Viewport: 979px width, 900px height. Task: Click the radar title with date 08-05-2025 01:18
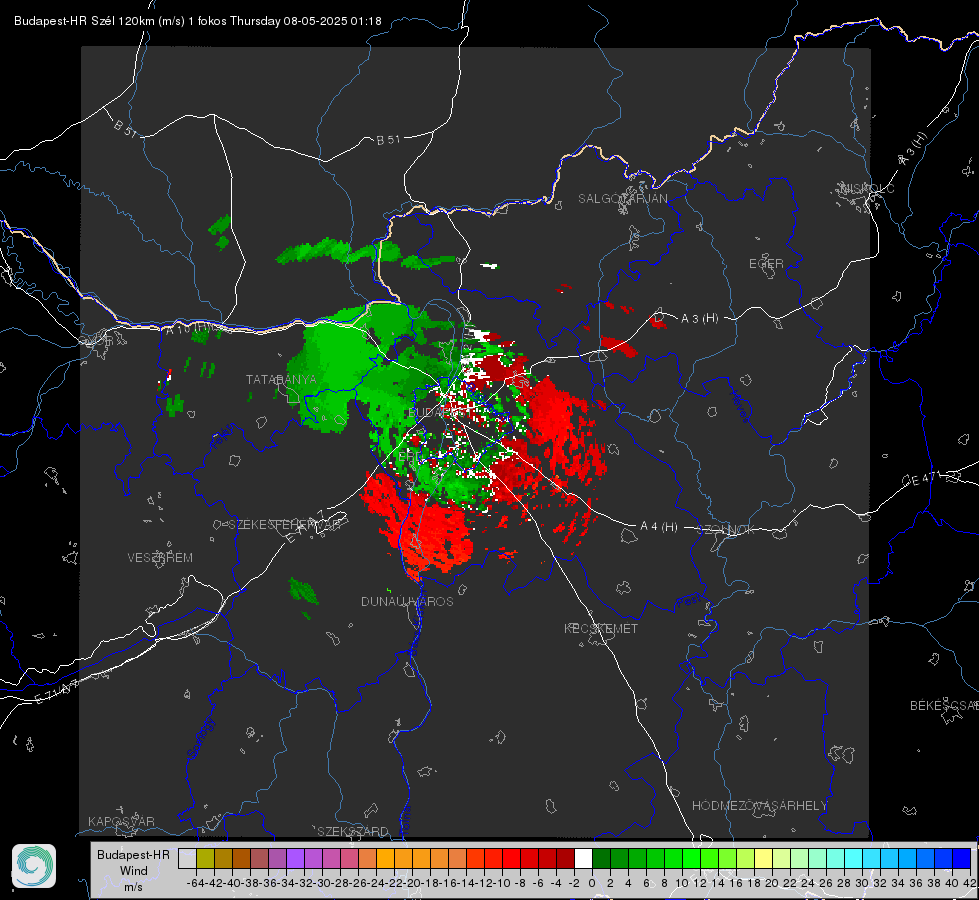(x=197, y=21)
